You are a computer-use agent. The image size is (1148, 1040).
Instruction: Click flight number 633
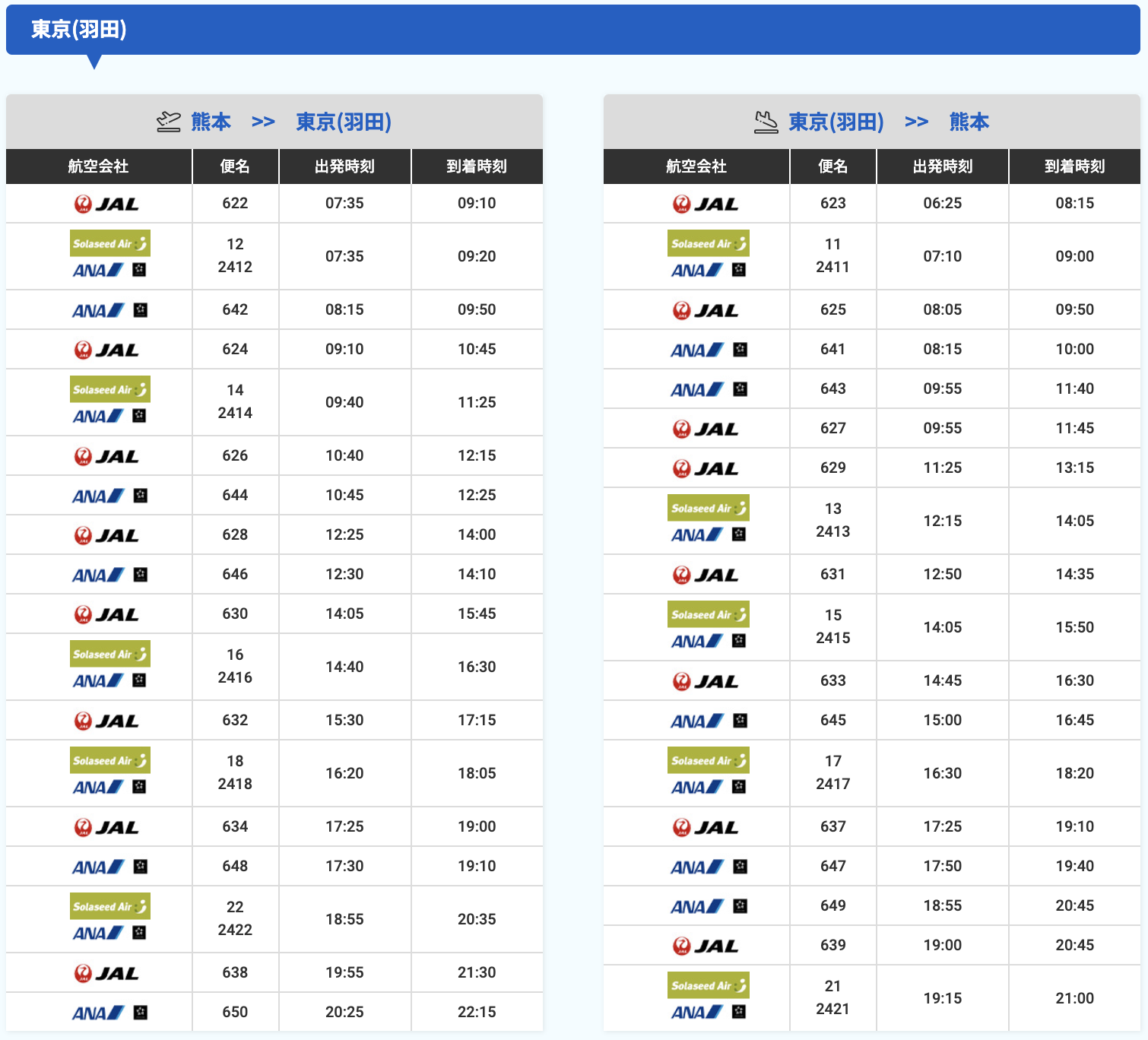click(x=833, y=680)
